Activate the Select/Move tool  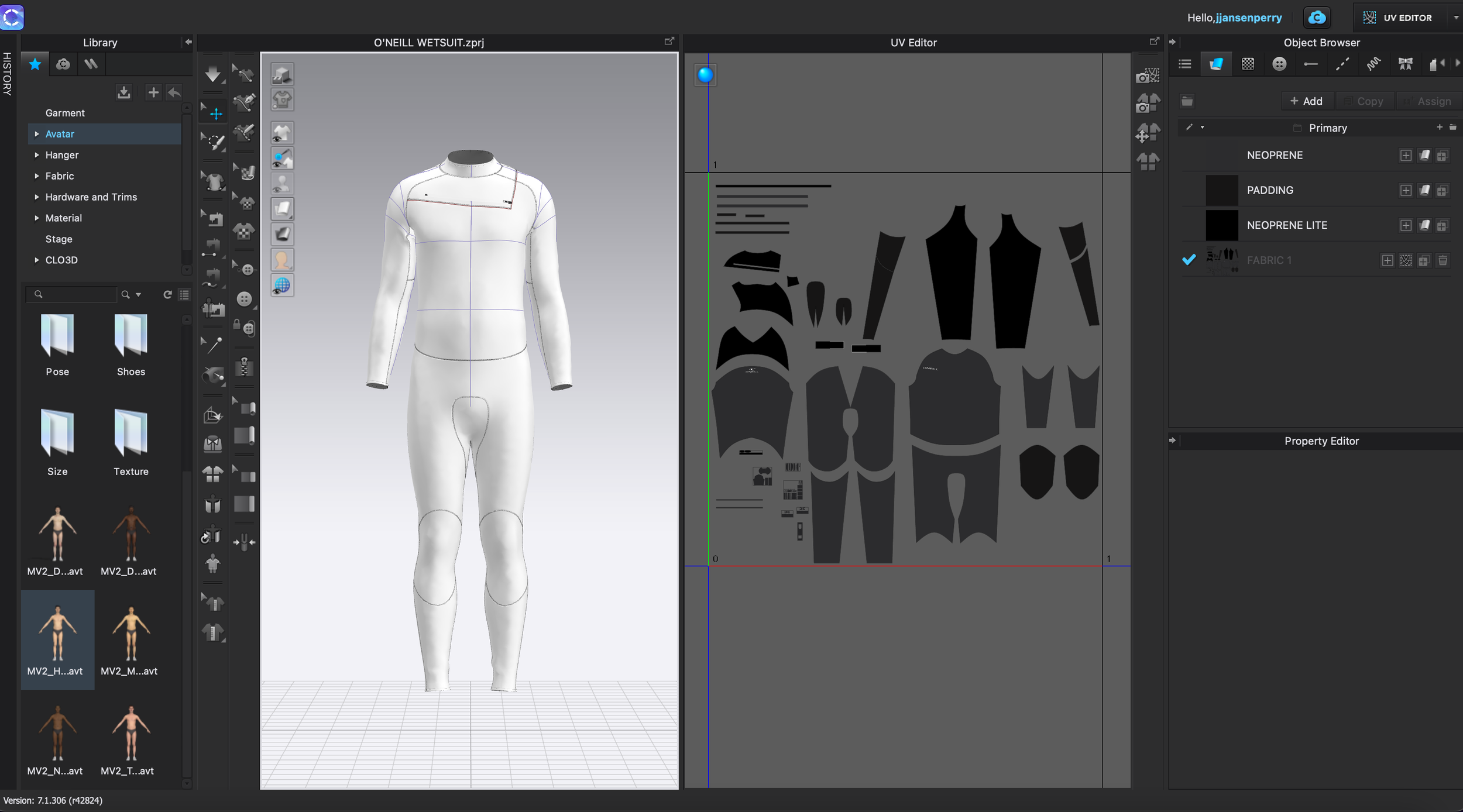pos(215,113)
